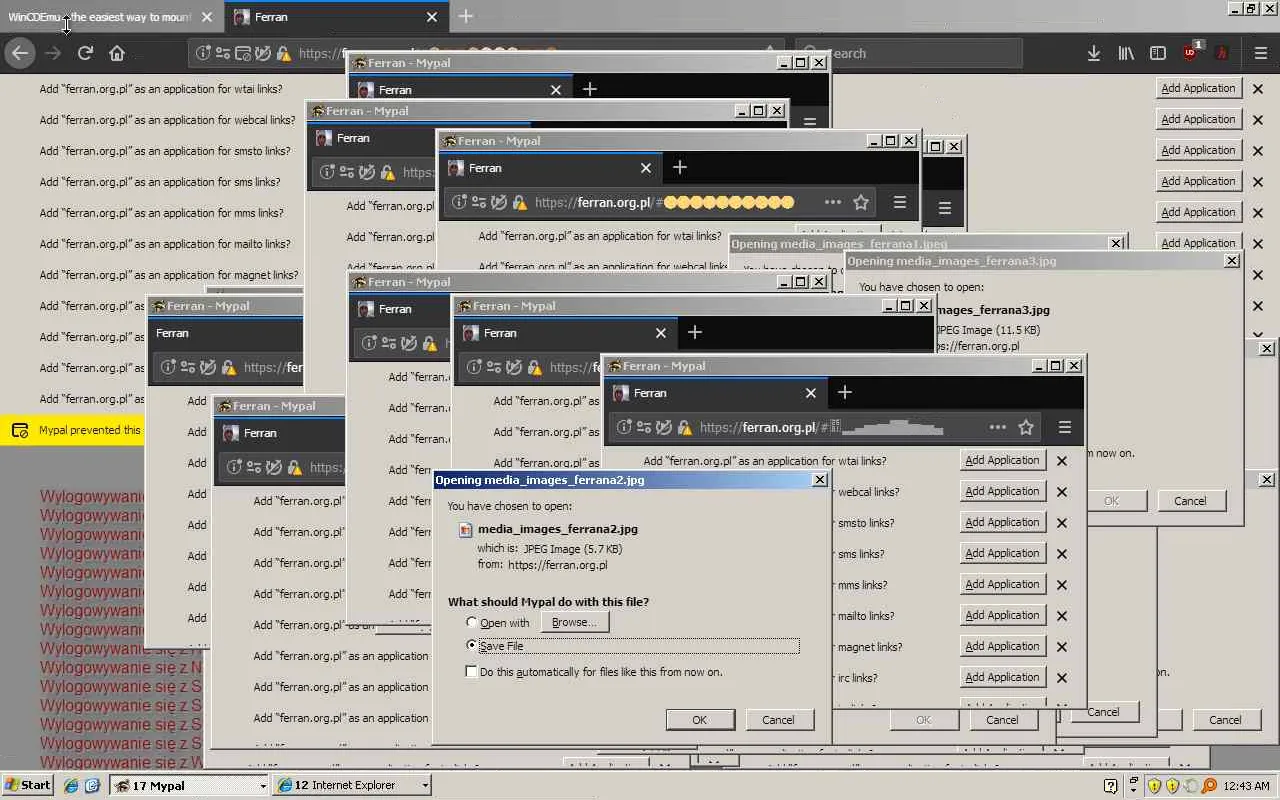Focus the Search box in the main toolbar
Image resolution: width=1280 pixels, height=800 pixels.
pyautogui.click(x=908, y=53)
